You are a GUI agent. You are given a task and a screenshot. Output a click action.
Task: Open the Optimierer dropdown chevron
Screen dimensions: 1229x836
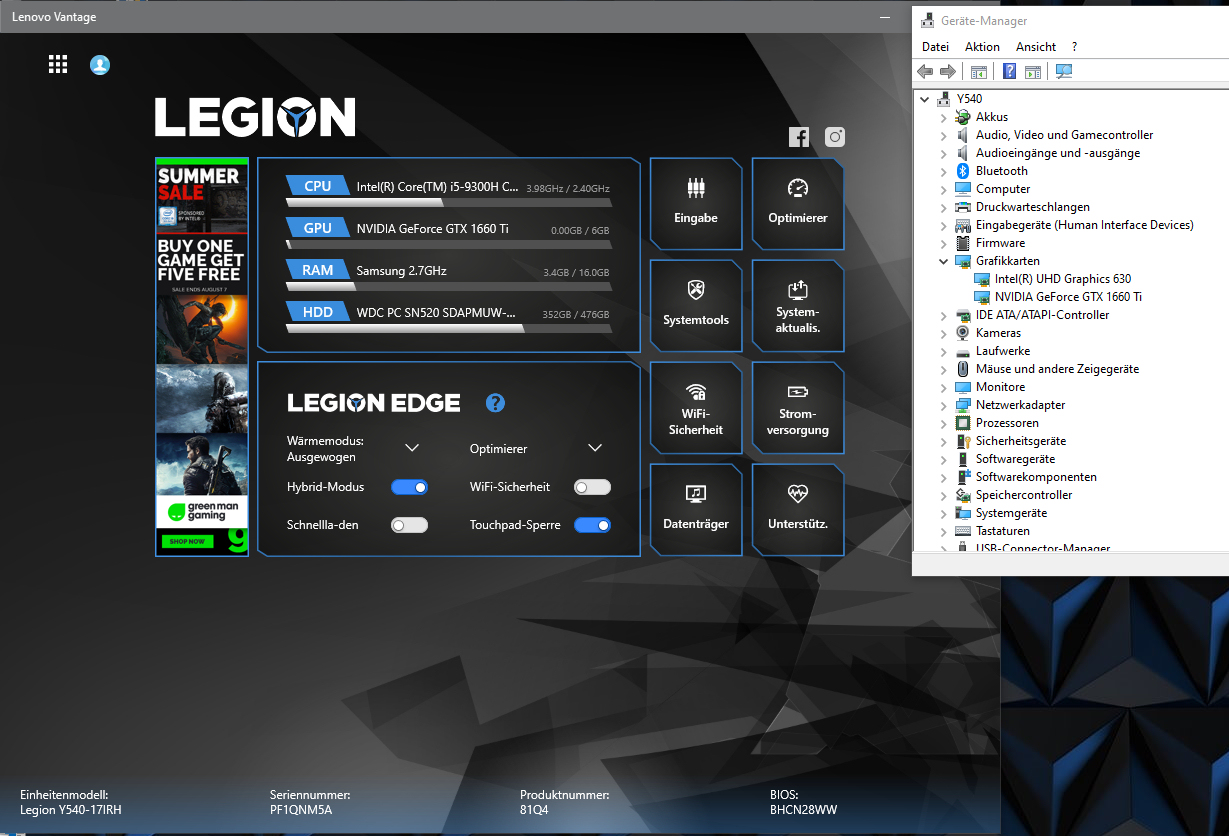point(595,448)
